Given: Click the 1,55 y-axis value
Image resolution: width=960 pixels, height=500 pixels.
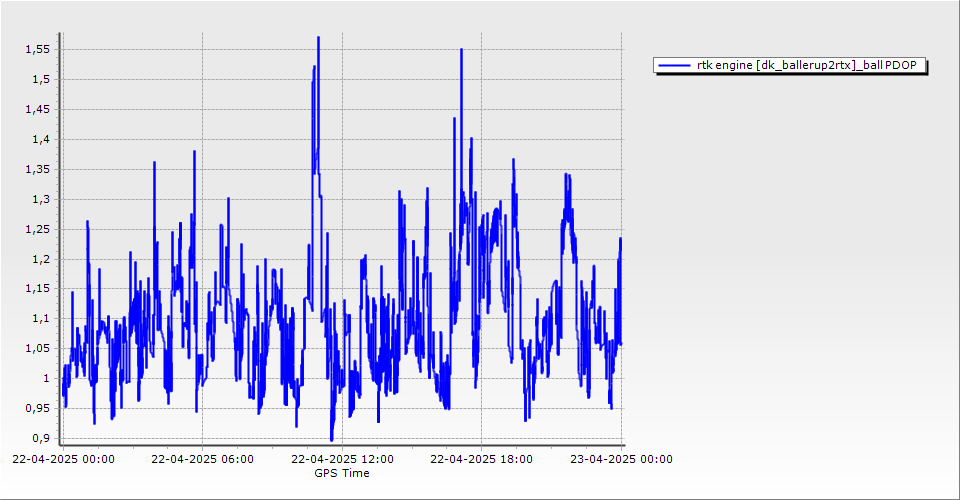Looking at the screenshot, I should click(37, 50).
